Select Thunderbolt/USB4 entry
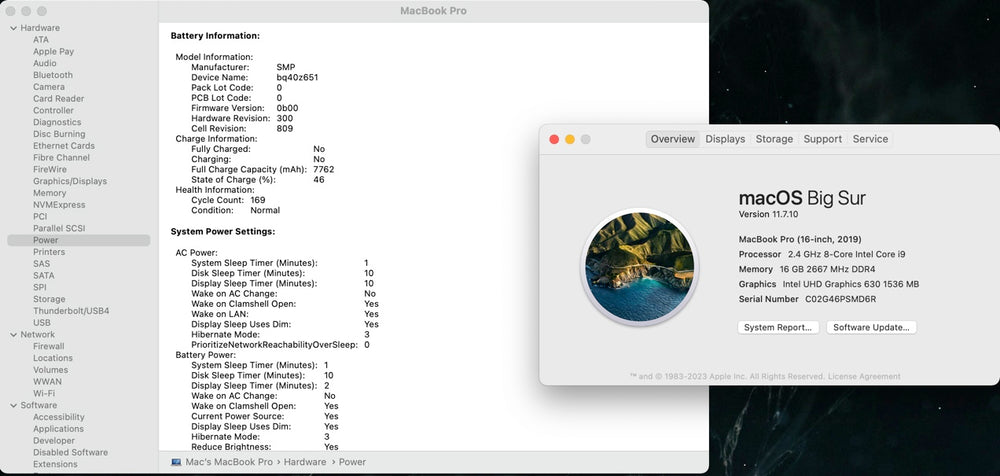Image resolution: width=1000 pixels, height=476 pixels. [x=71, y=311]
